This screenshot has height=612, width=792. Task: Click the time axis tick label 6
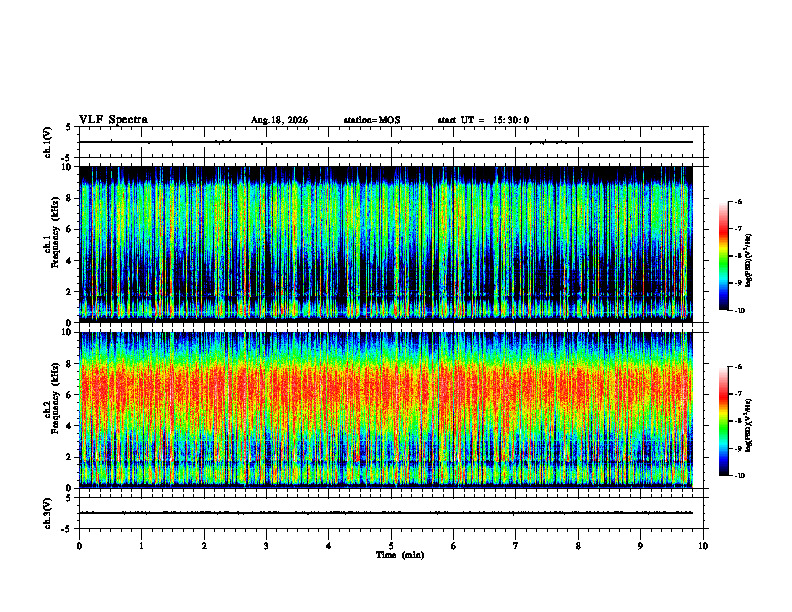tap(454, 546)
